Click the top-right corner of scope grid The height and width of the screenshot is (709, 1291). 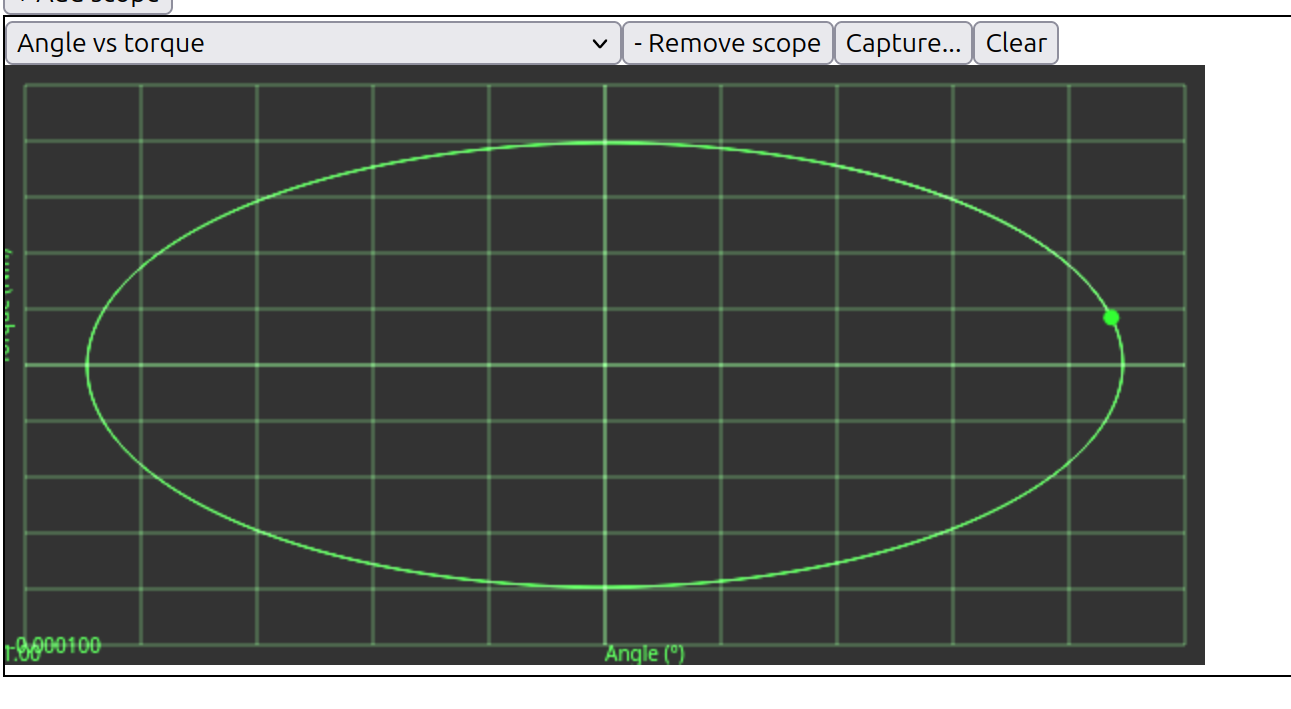[x=1185, y=85]
